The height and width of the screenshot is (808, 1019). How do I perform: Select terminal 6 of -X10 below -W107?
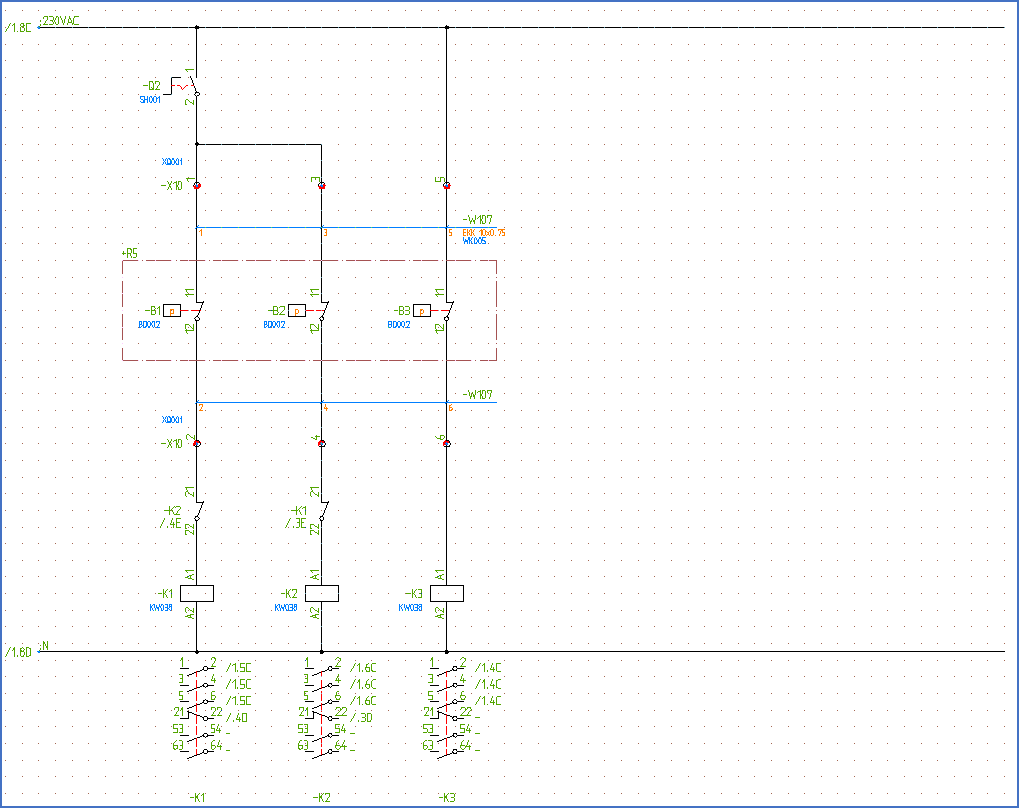pos(445,441)
